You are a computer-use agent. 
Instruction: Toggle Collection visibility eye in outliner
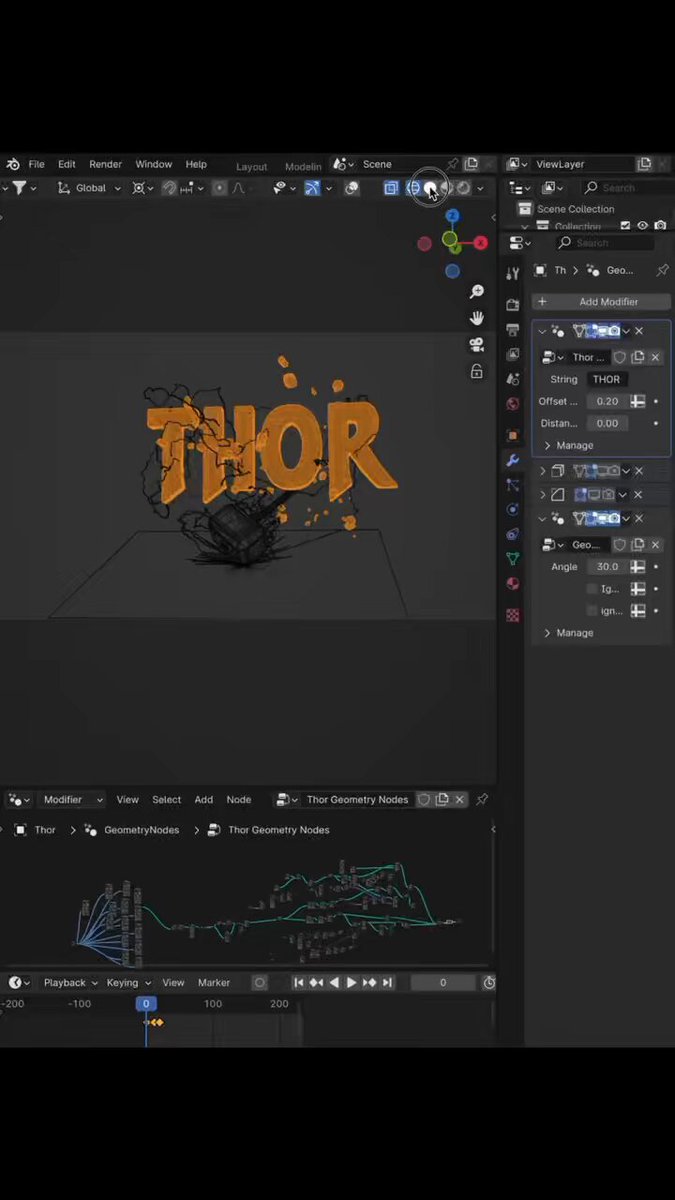click(643, 226)
